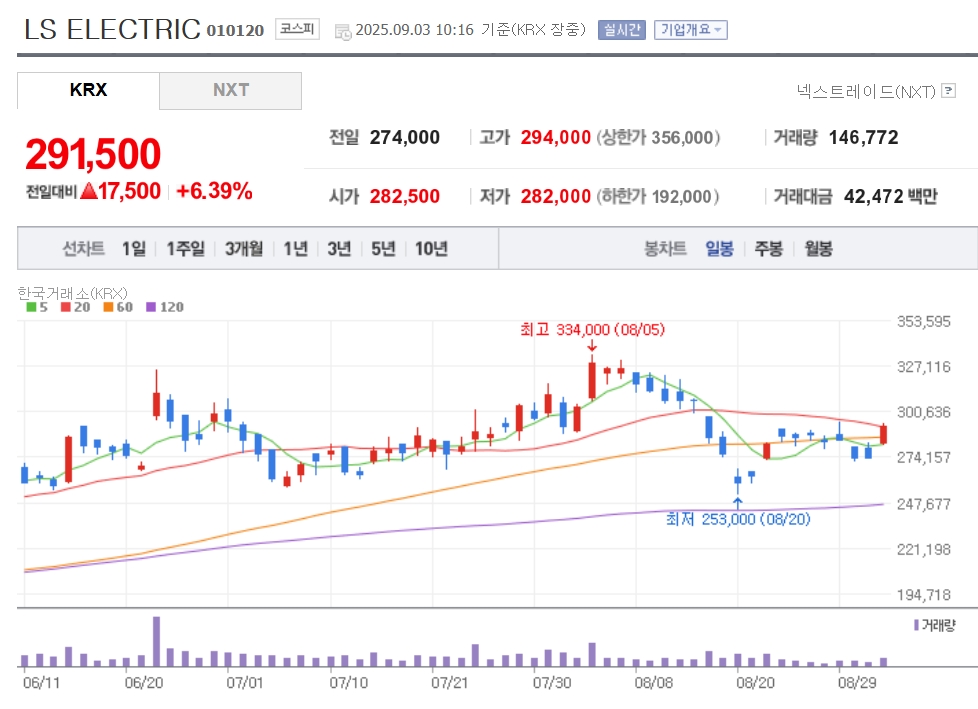Click the stock code 010120
This screenshot has width=978, height=709.
click(235, 31)
